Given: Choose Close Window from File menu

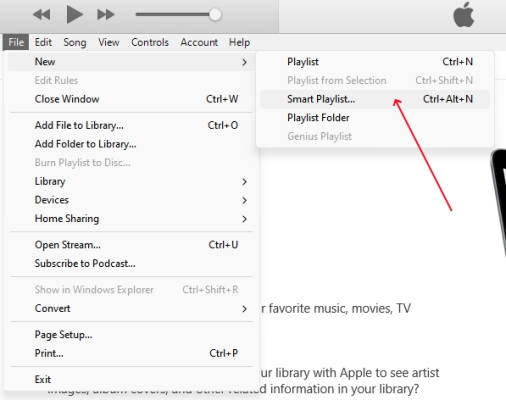Looking at the screenshot, I should pos(131,99).
